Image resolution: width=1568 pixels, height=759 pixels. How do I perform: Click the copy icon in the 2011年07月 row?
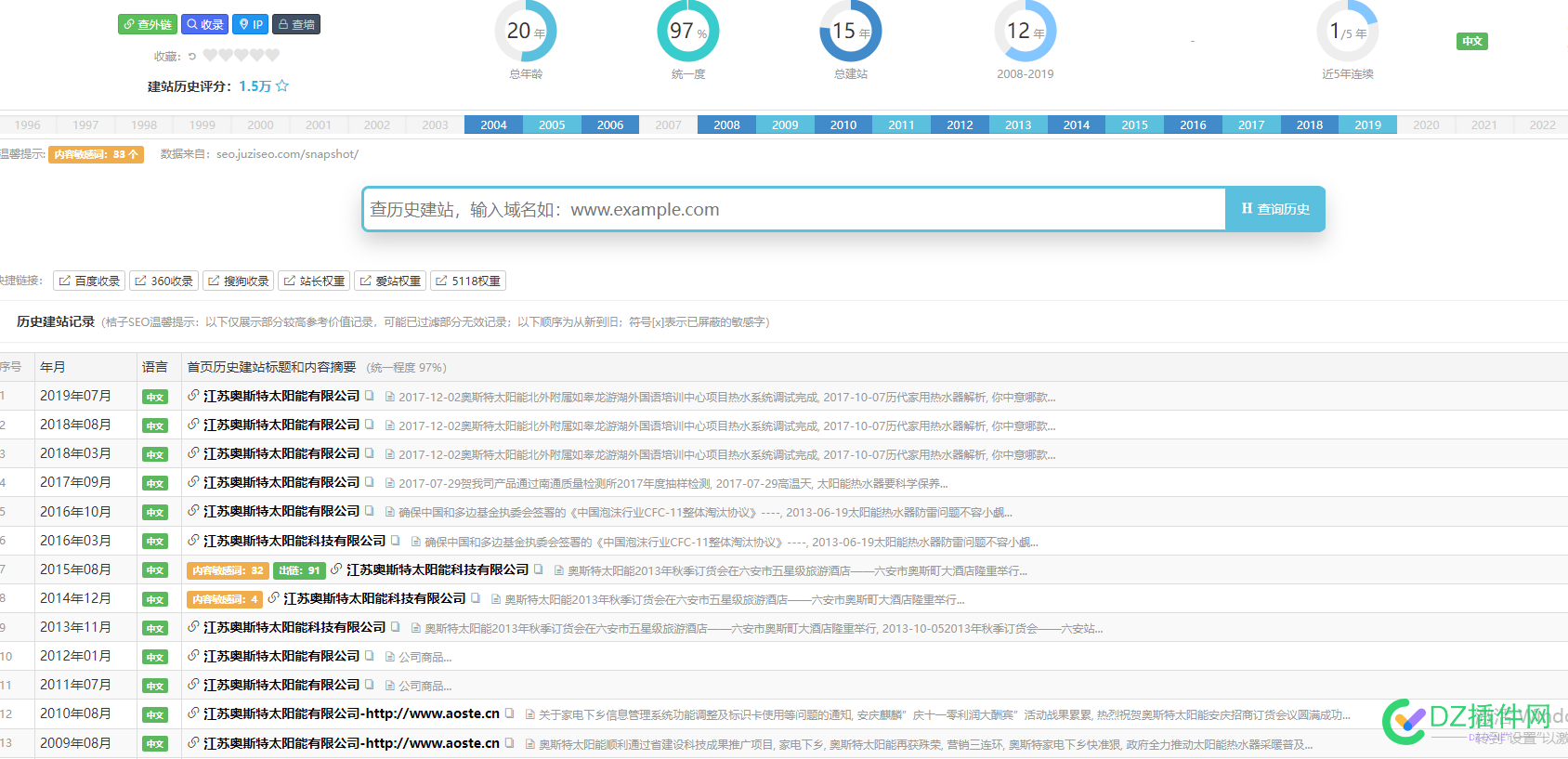370,685
